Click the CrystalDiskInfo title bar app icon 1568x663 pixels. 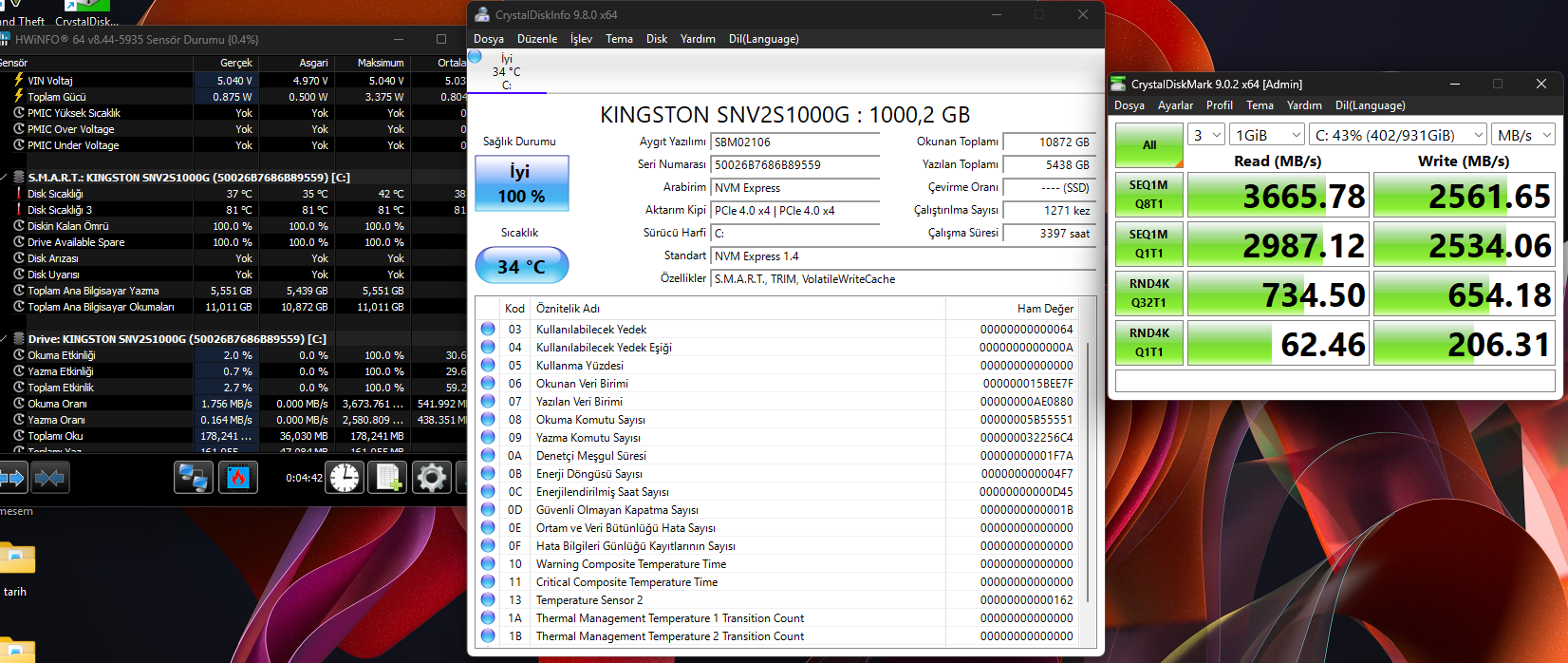[x=482, y=14]
